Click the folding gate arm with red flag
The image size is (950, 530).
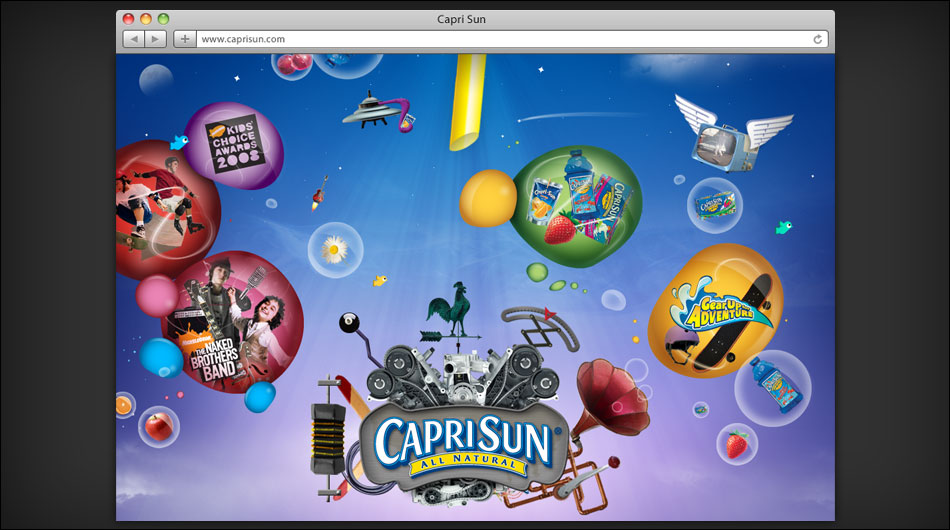point(541,328)
